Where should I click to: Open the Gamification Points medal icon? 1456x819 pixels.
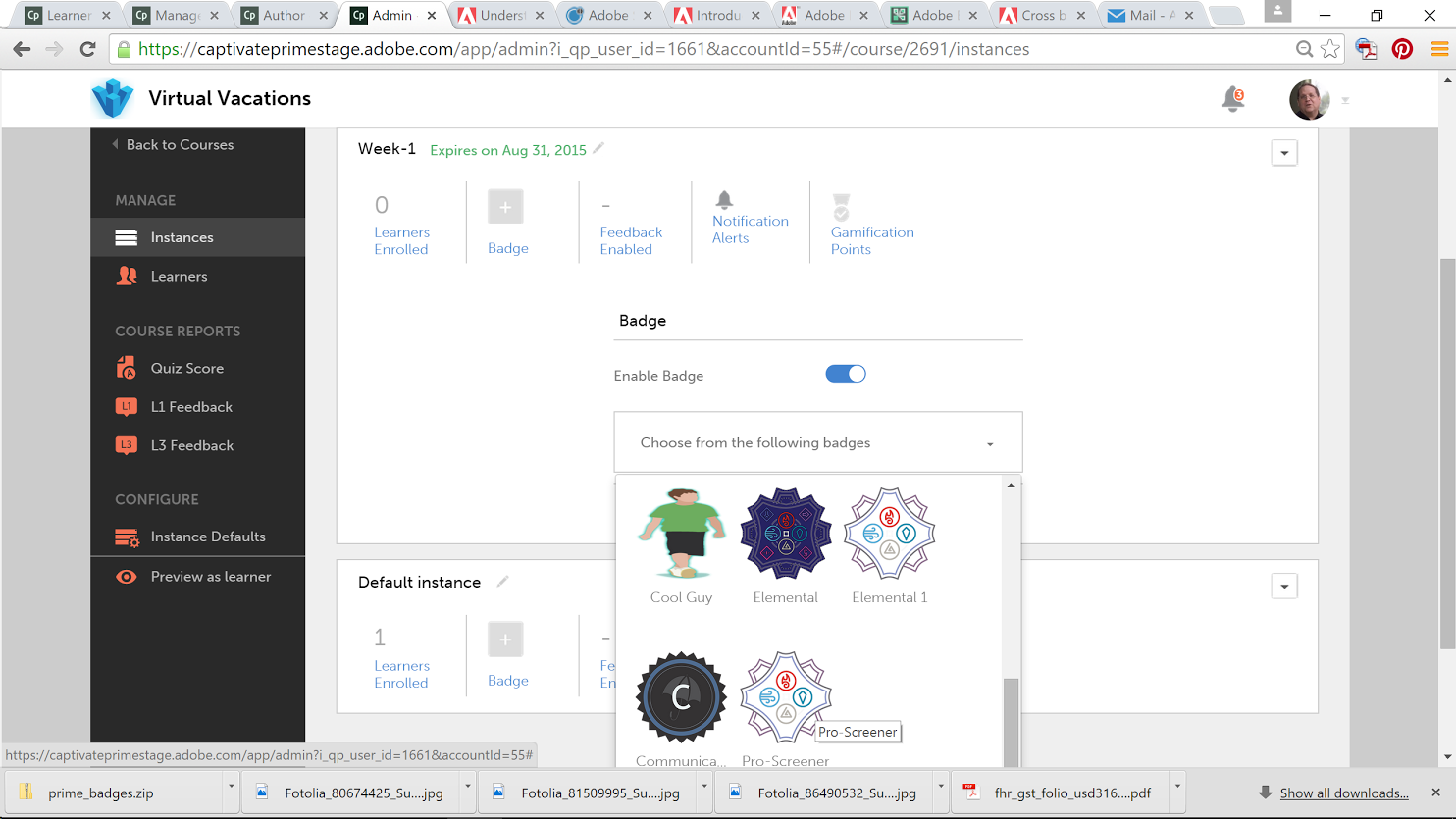841,208
